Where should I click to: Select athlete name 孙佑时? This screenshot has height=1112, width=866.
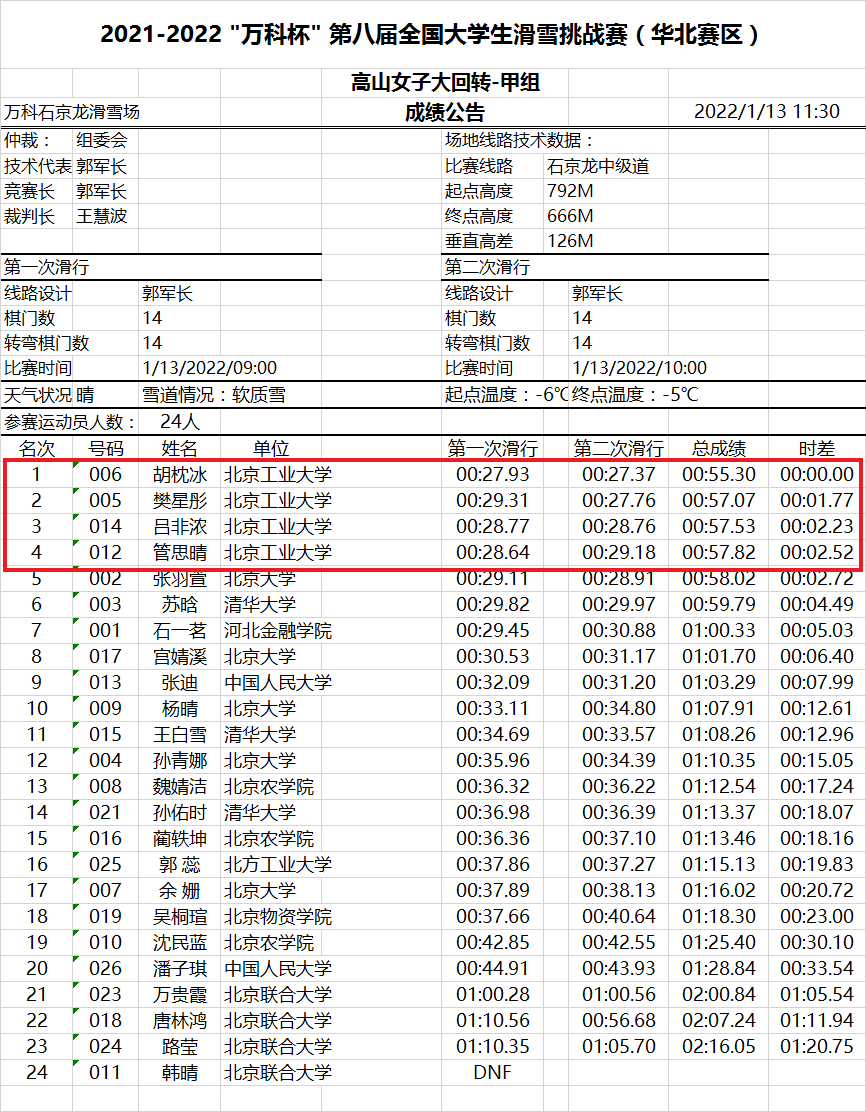pyautogui.click(x=179, y=812)
